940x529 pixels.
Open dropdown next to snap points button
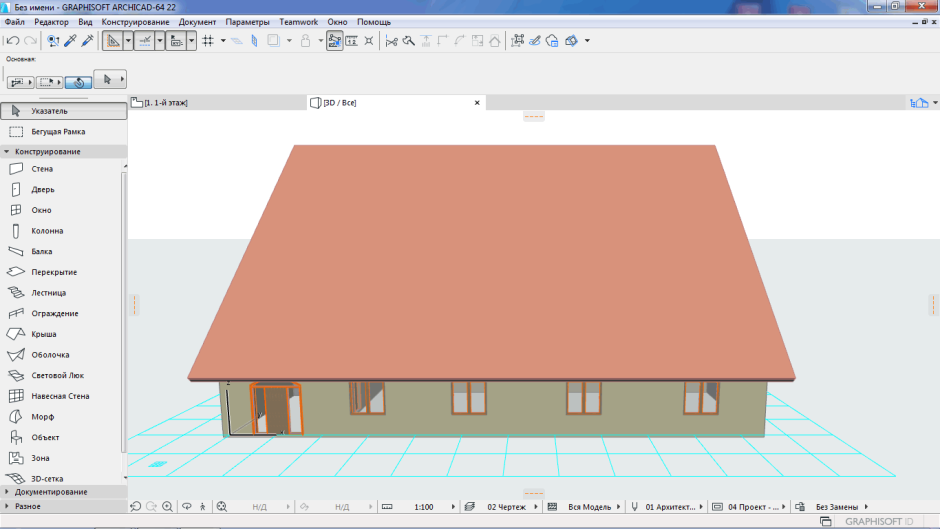159,41
